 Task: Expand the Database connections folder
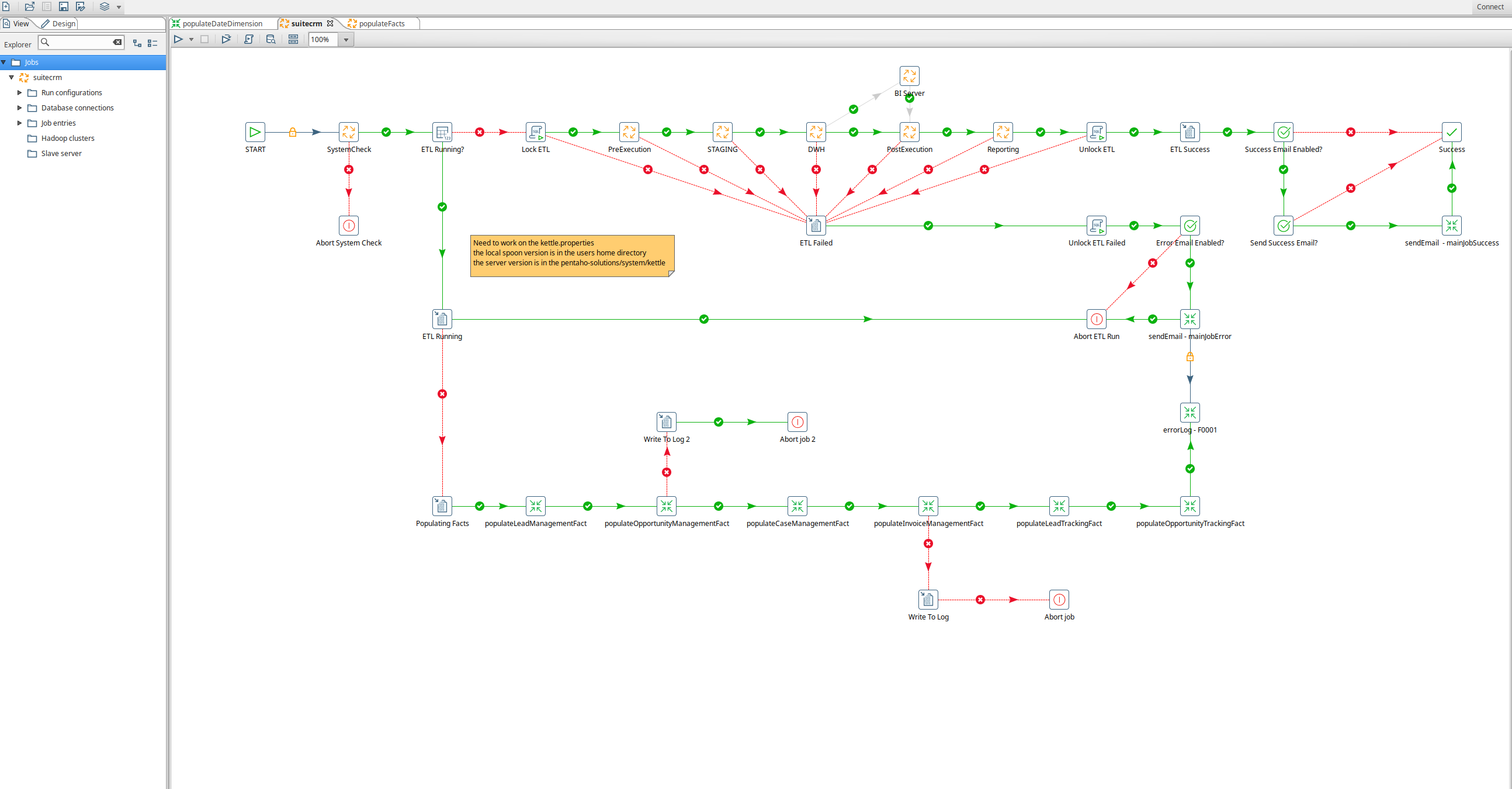tap(19, 108)
